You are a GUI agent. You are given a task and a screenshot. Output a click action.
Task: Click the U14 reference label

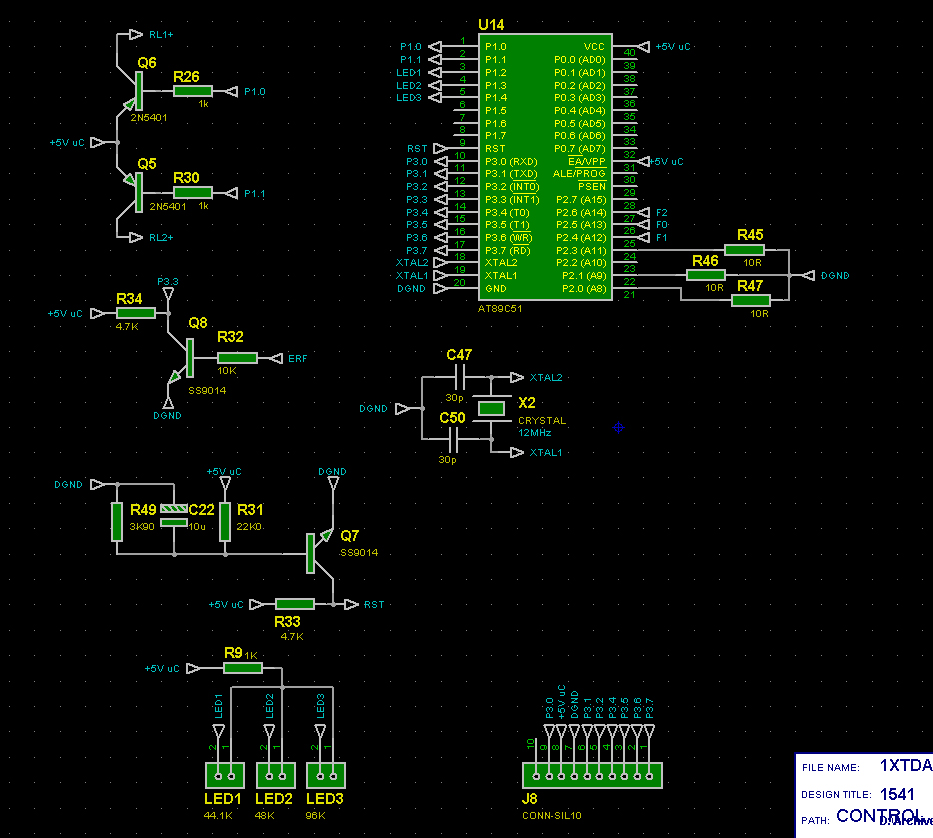(x=491, y=24)
